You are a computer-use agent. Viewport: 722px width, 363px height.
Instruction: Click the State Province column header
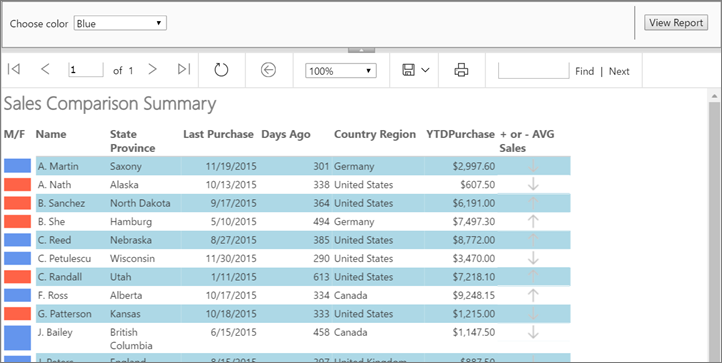133,141
